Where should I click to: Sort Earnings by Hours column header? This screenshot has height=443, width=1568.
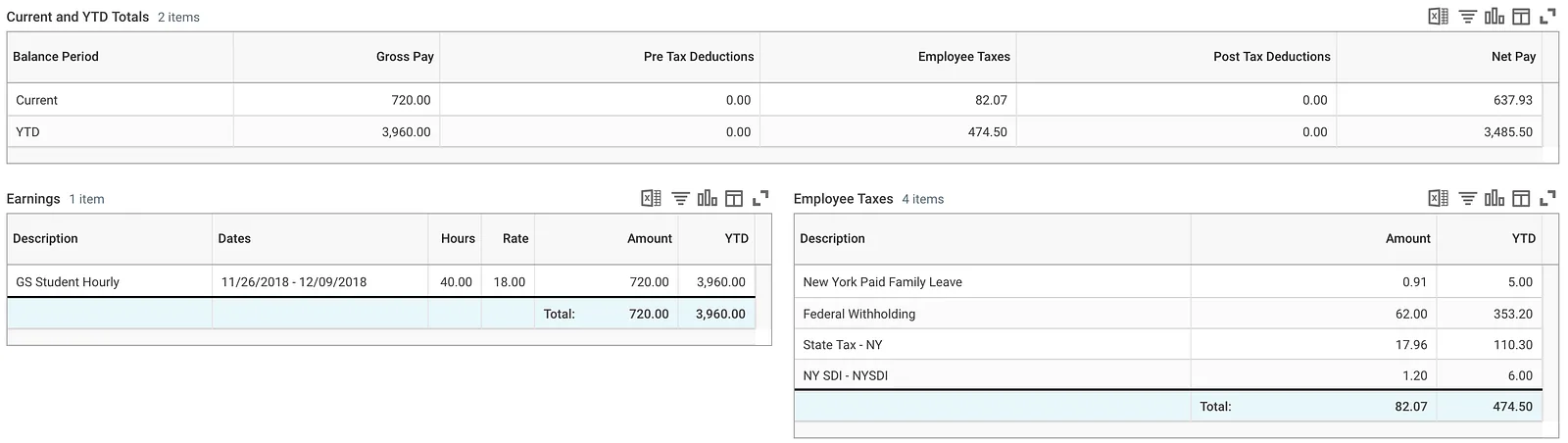455,239
